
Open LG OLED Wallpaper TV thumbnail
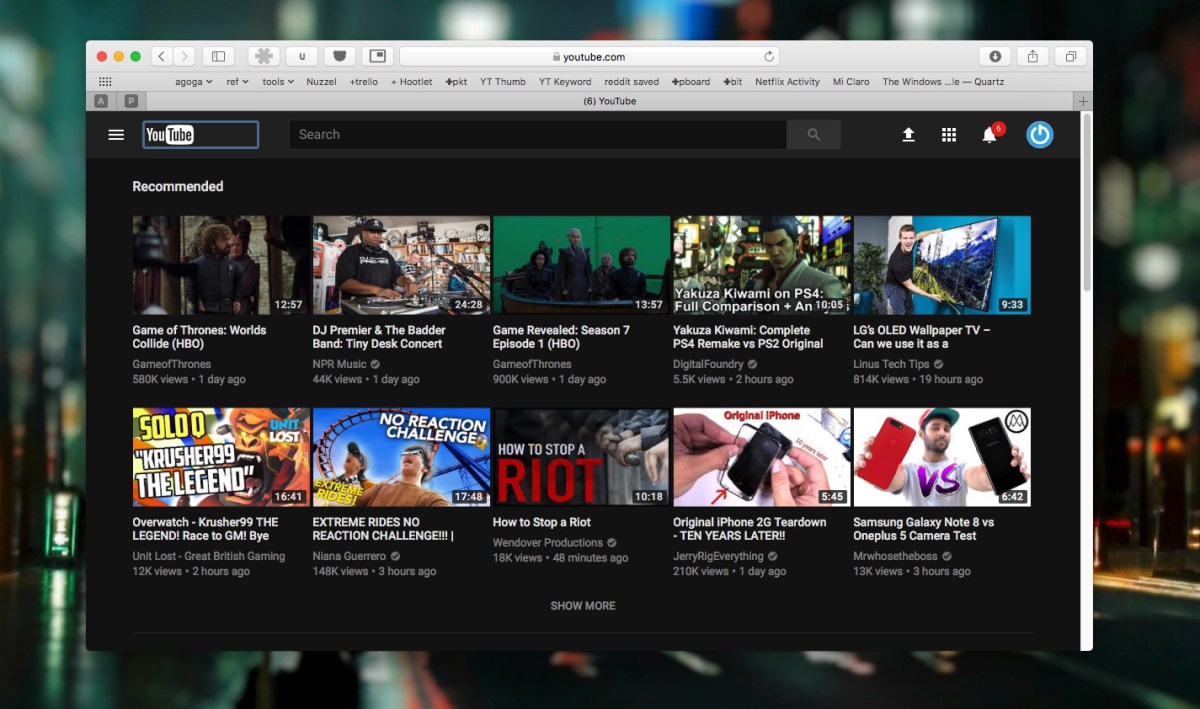(x=942, y=265)
